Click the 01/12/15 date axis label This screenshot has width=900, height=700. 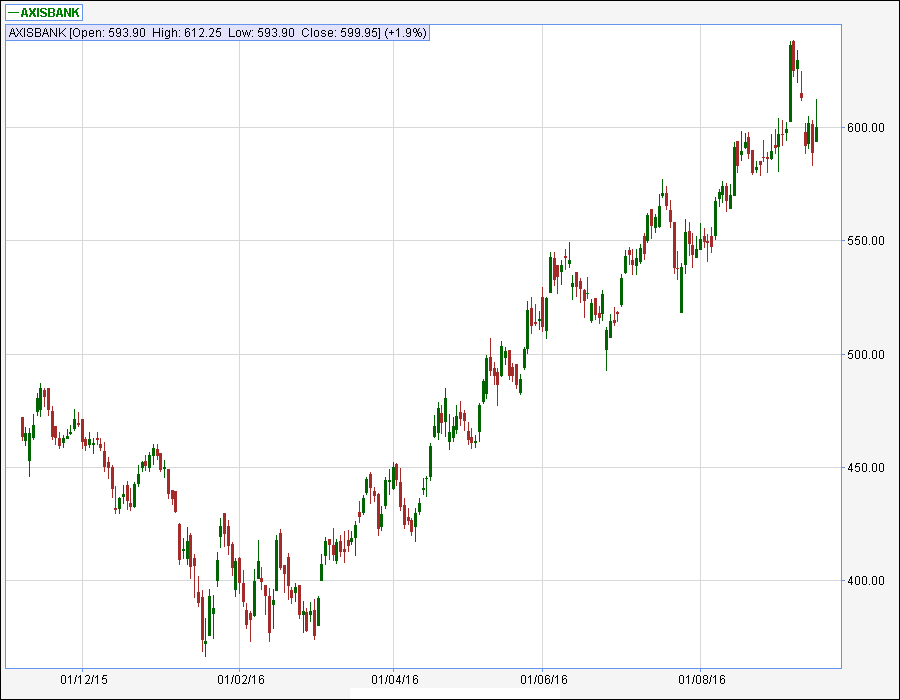coord(83,679)
